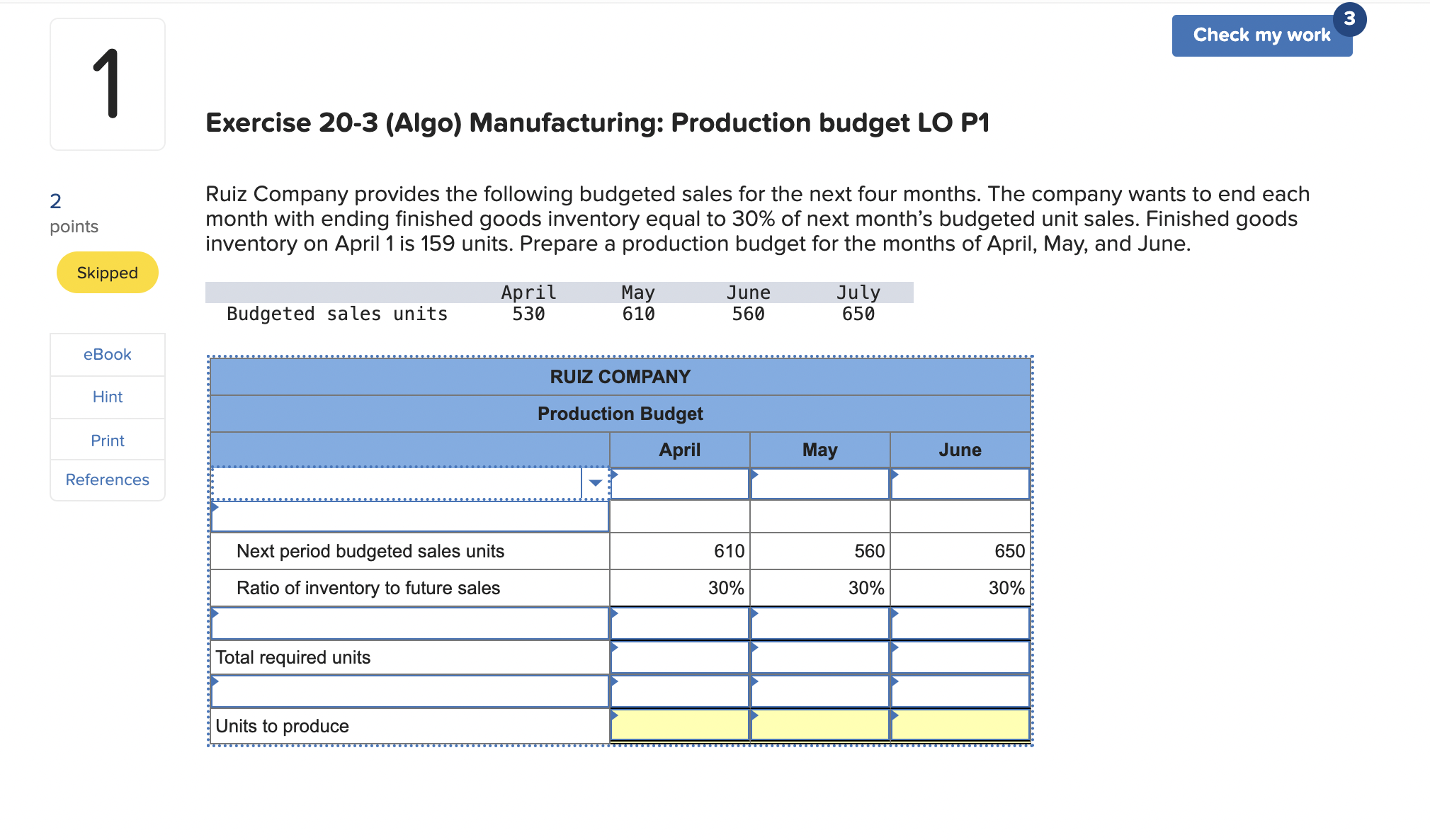Open the Hint for this exercise
The image size is (1430, 840).
(x=107, y=397)
